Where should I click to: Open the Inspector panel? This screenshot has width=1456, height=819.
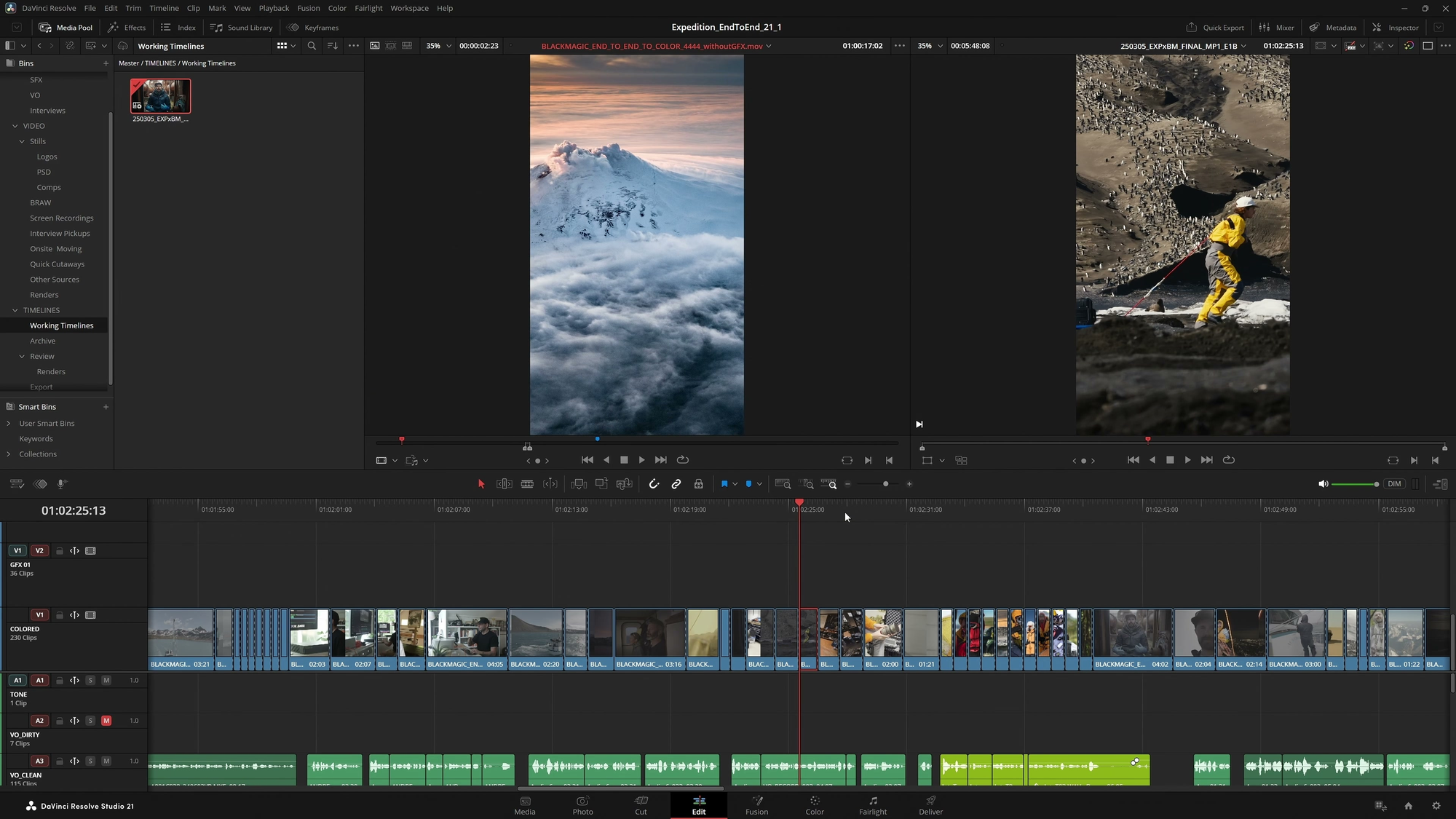point(1396,28)
